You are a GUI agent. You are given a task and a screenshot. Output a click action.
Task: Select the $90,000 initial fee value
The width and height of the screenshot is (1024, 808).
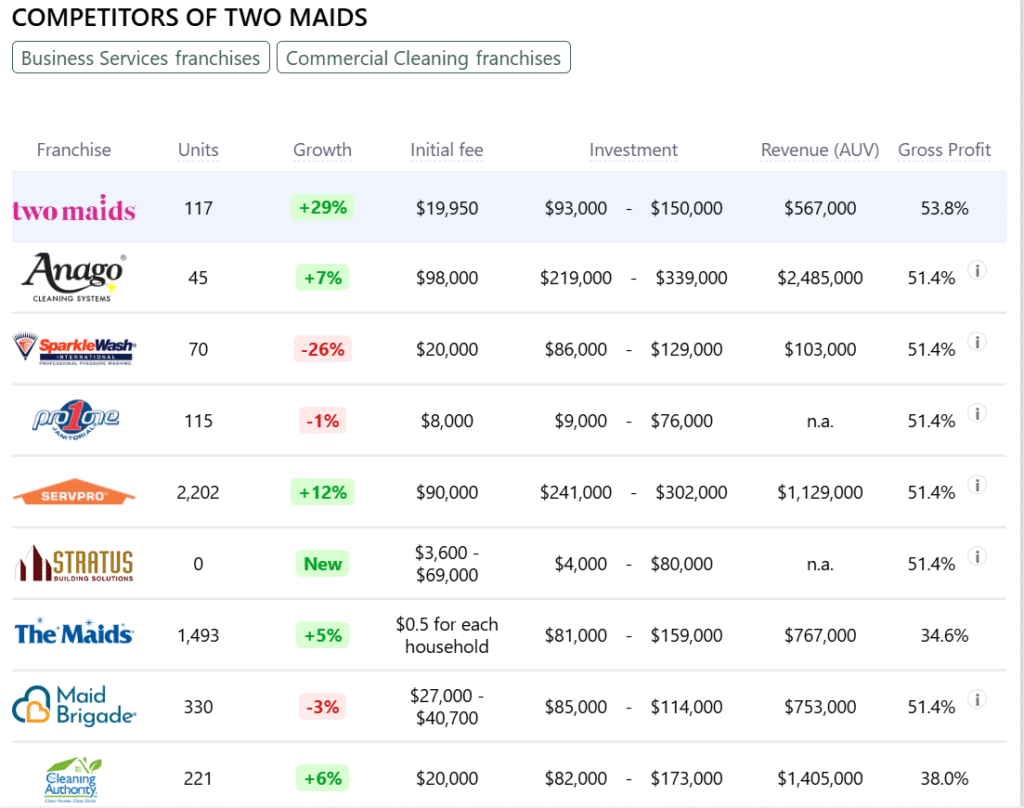(447, 492)
